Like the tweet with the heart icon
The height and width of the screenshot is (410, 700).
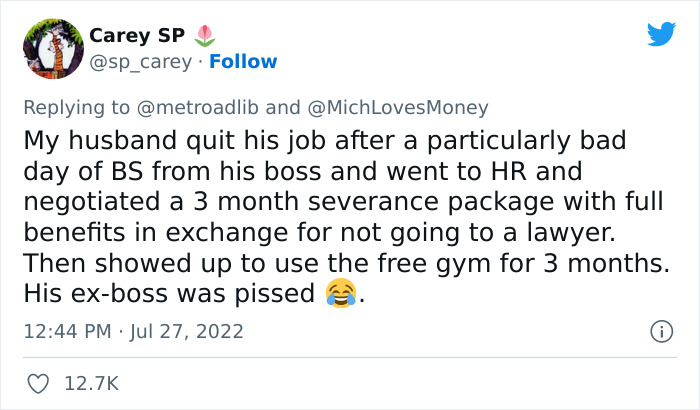[x=39, y=383]
